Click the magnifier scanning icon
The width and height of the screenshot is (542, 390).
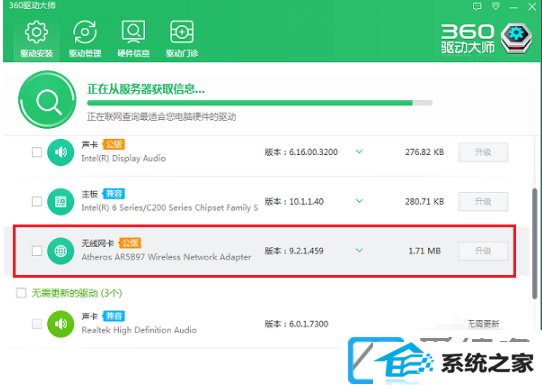pos(47,100)
